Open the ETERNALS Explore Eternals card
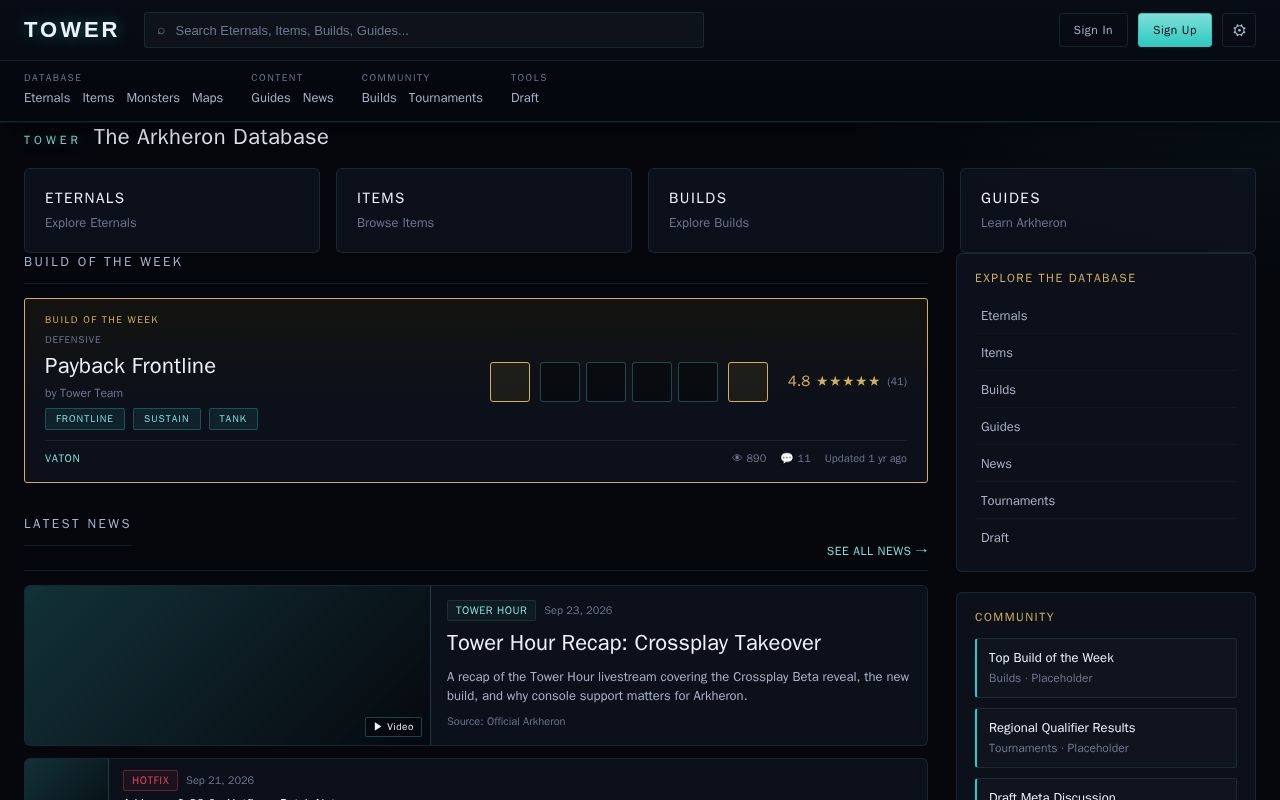The image size is (1280, 800). tap(172, 210)
